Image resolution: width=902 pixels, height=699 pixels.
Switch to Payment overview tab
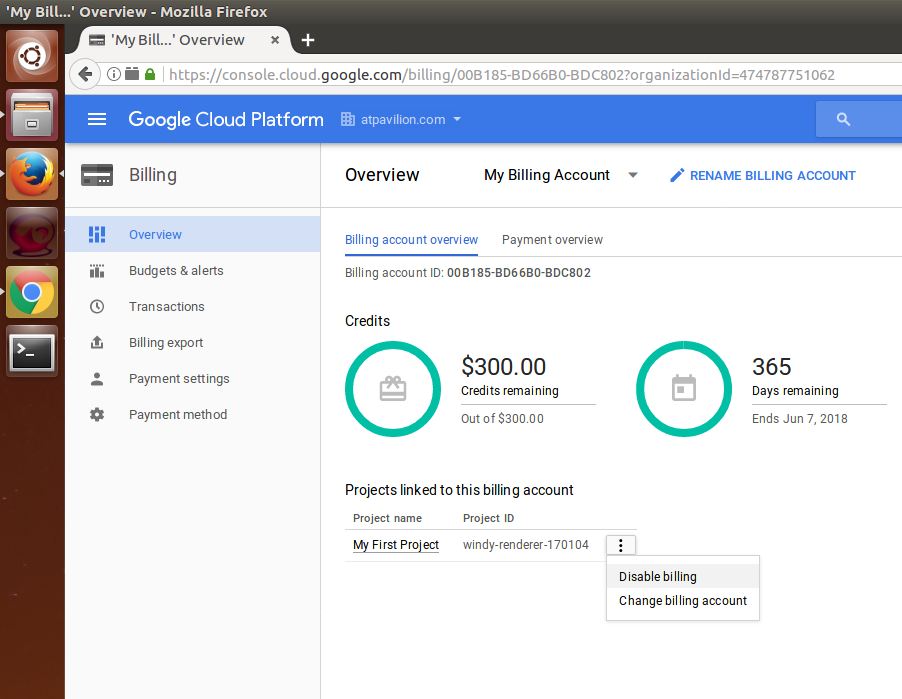pos(552,240)
